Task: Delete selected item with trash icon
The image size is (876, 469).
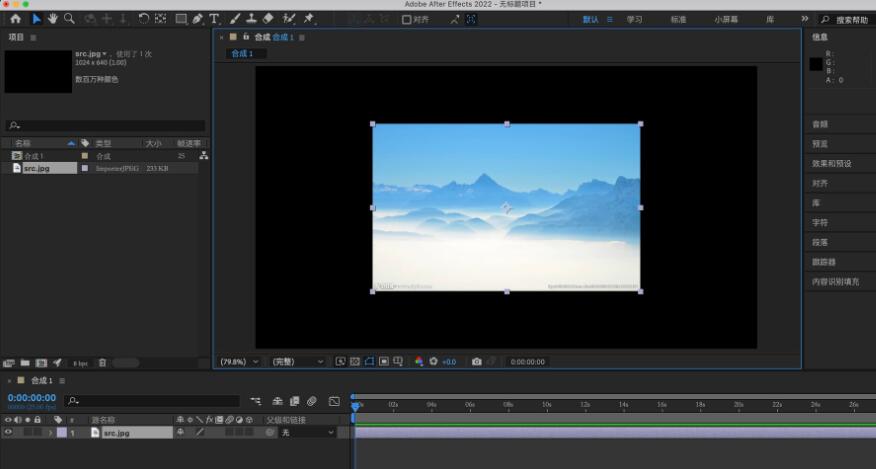Action: pyautogui.click(x=102, y=362)
